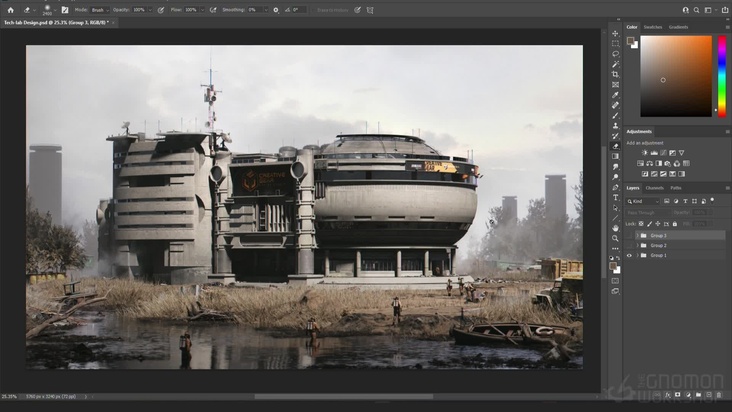Choose the Type tool

tap(616, 197)
